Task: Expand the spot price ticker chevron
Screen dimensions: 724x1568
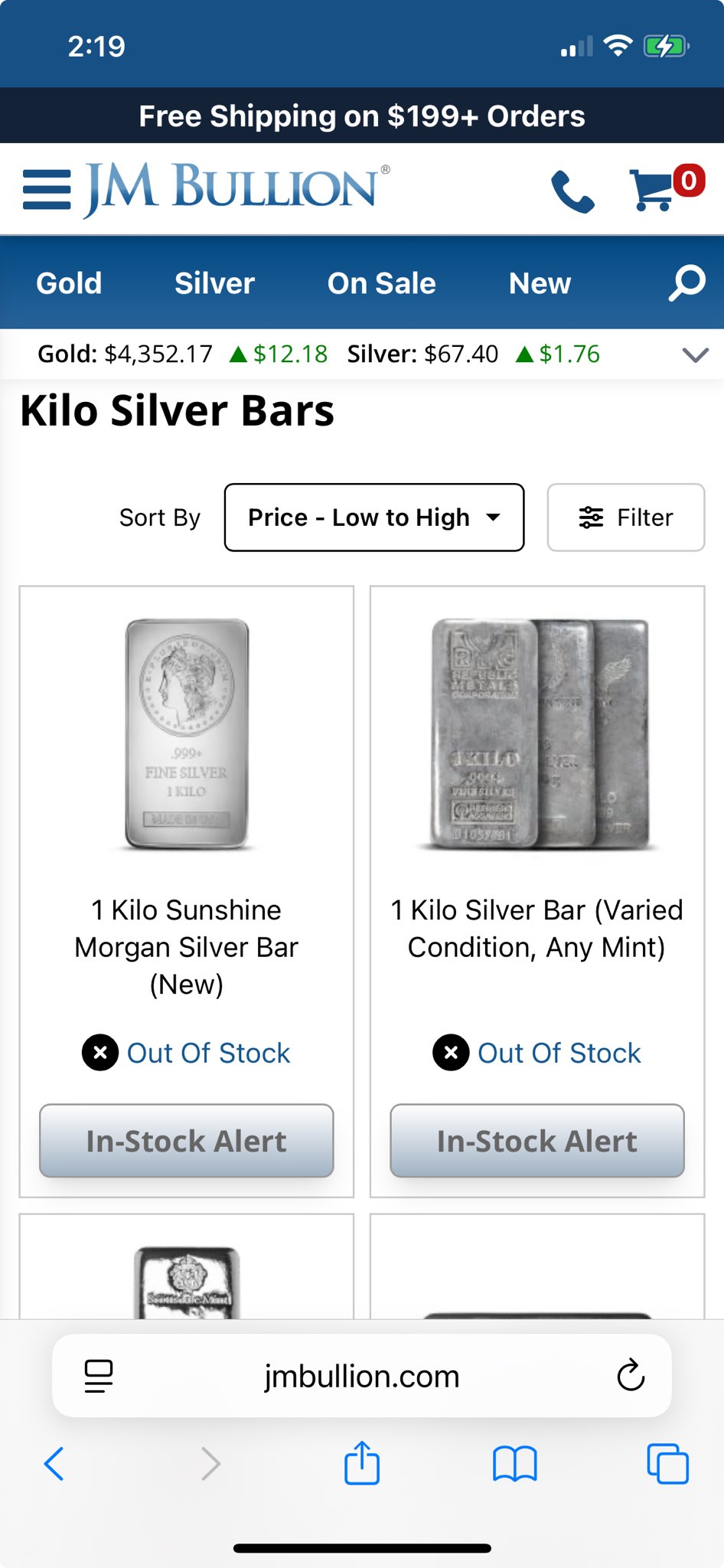Action: pos(695,354)
